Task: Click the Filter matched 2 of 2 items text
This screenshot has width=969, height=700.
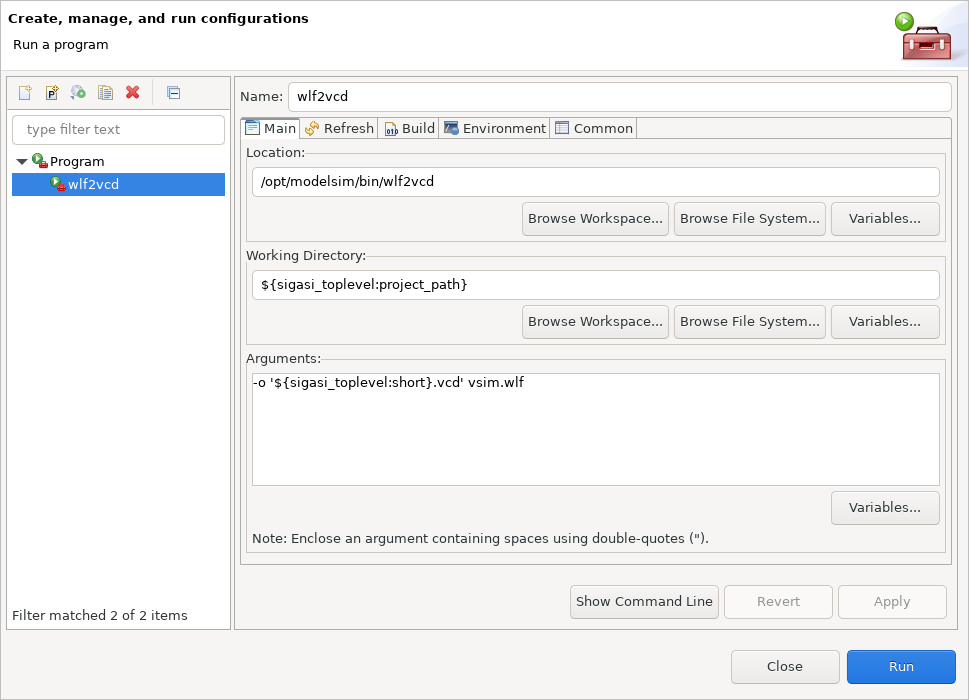Action: pos(99,615)
